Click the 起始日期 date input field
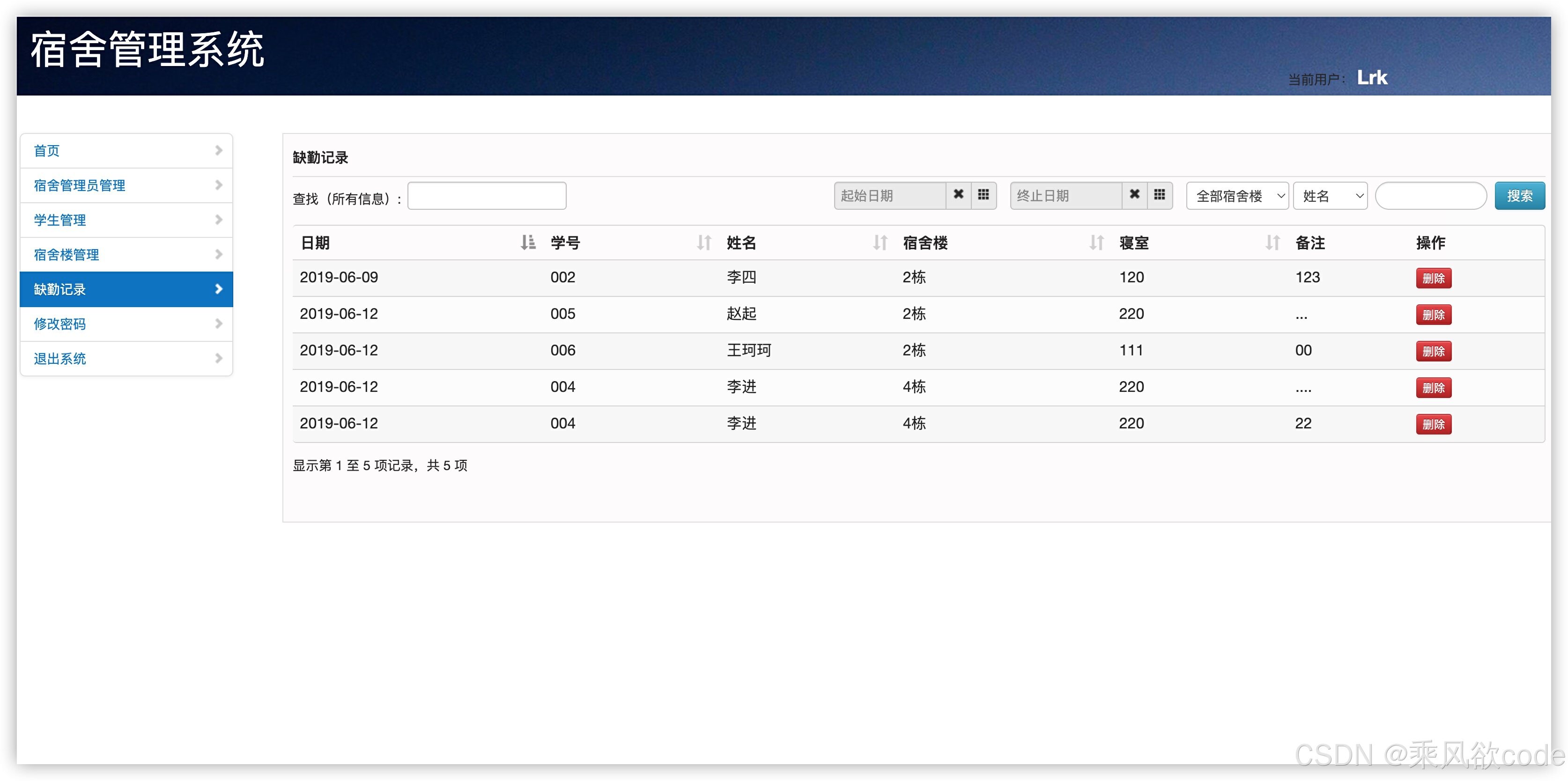 pyautogui.click(x=889, y=196)
